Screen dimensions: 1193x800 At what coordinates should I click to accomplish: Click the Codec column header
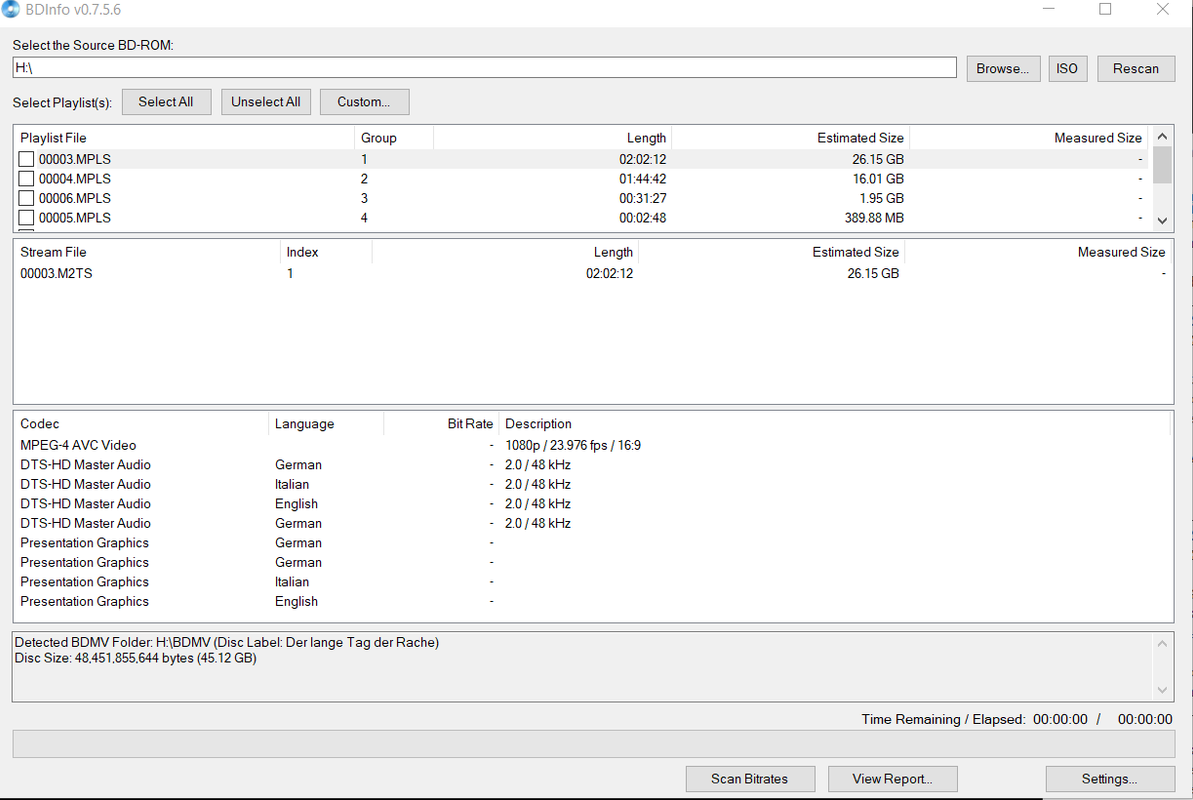(x=142, y=424)
